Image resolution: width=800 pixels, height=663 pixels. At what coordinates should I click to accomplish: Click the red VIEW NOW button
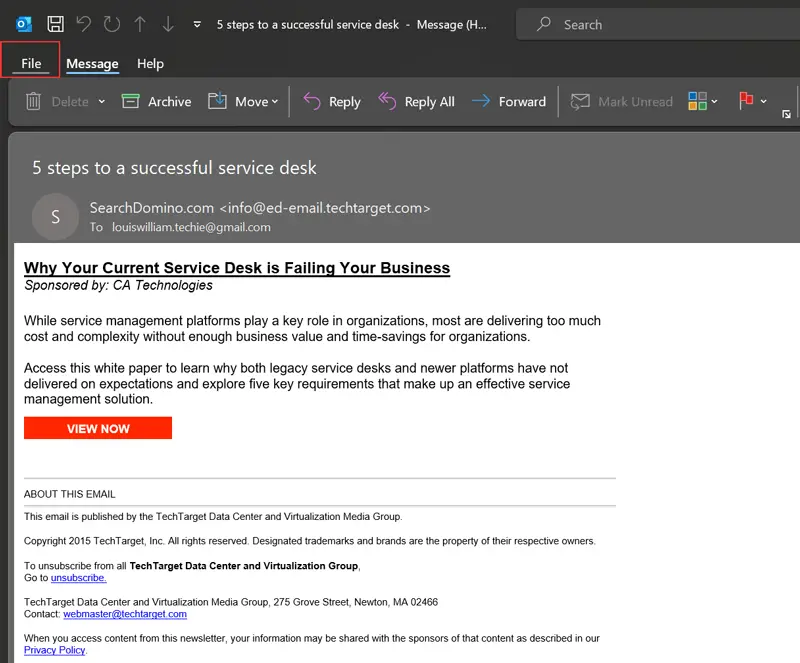click(98, 428)
